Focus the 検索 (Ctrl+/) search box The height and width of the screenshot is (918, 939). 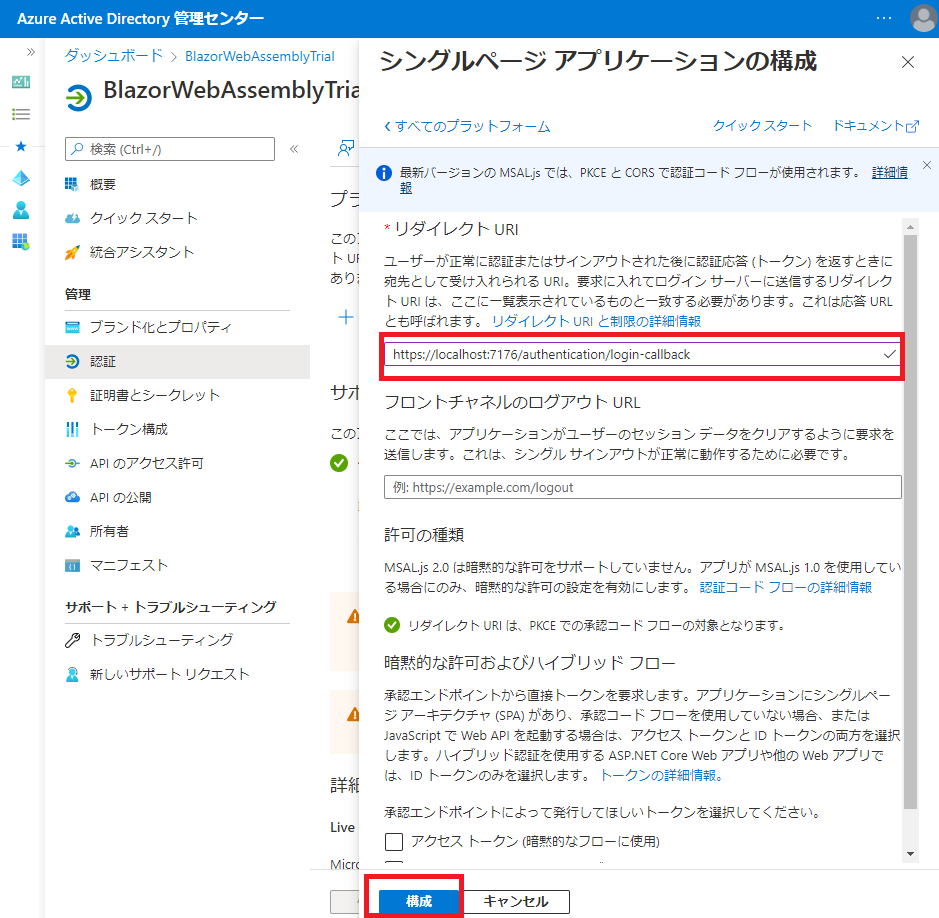(170, 149)
